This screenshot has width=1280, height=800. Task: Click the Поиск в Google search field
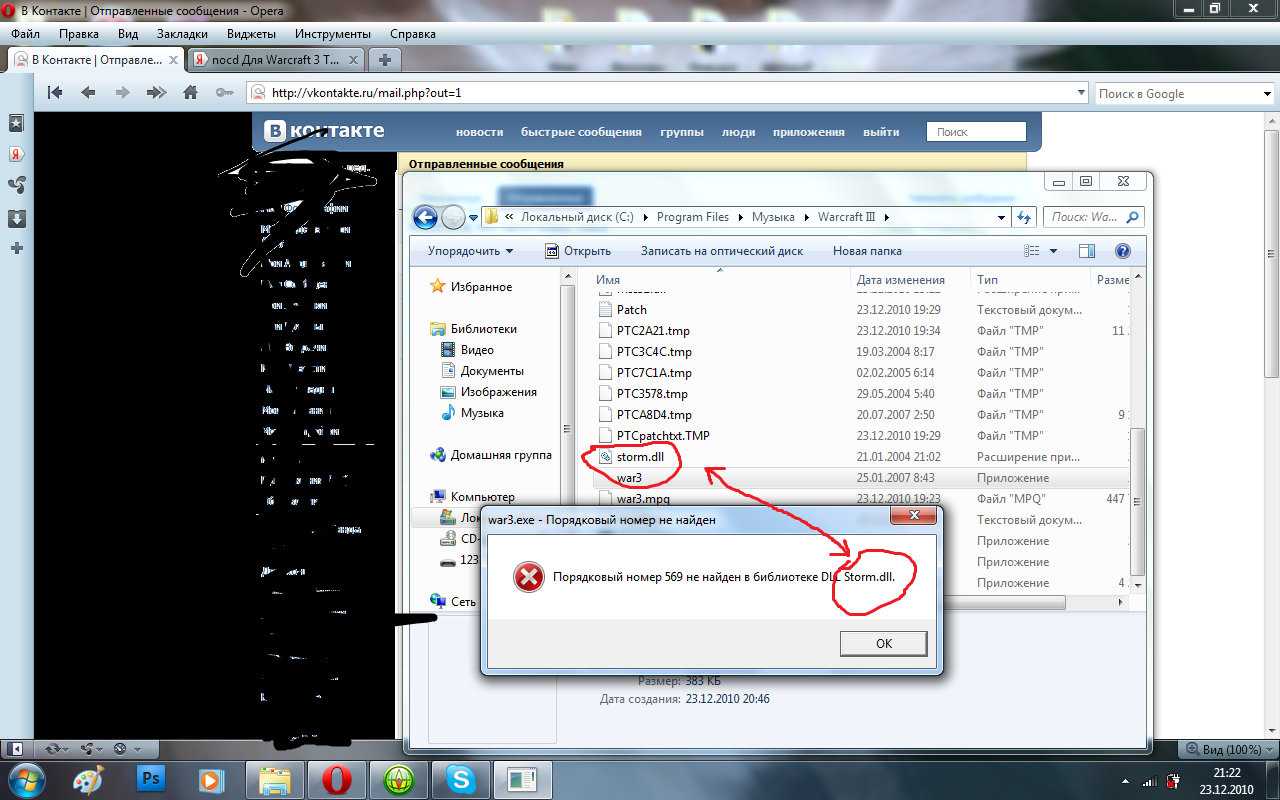point(1175,93)
